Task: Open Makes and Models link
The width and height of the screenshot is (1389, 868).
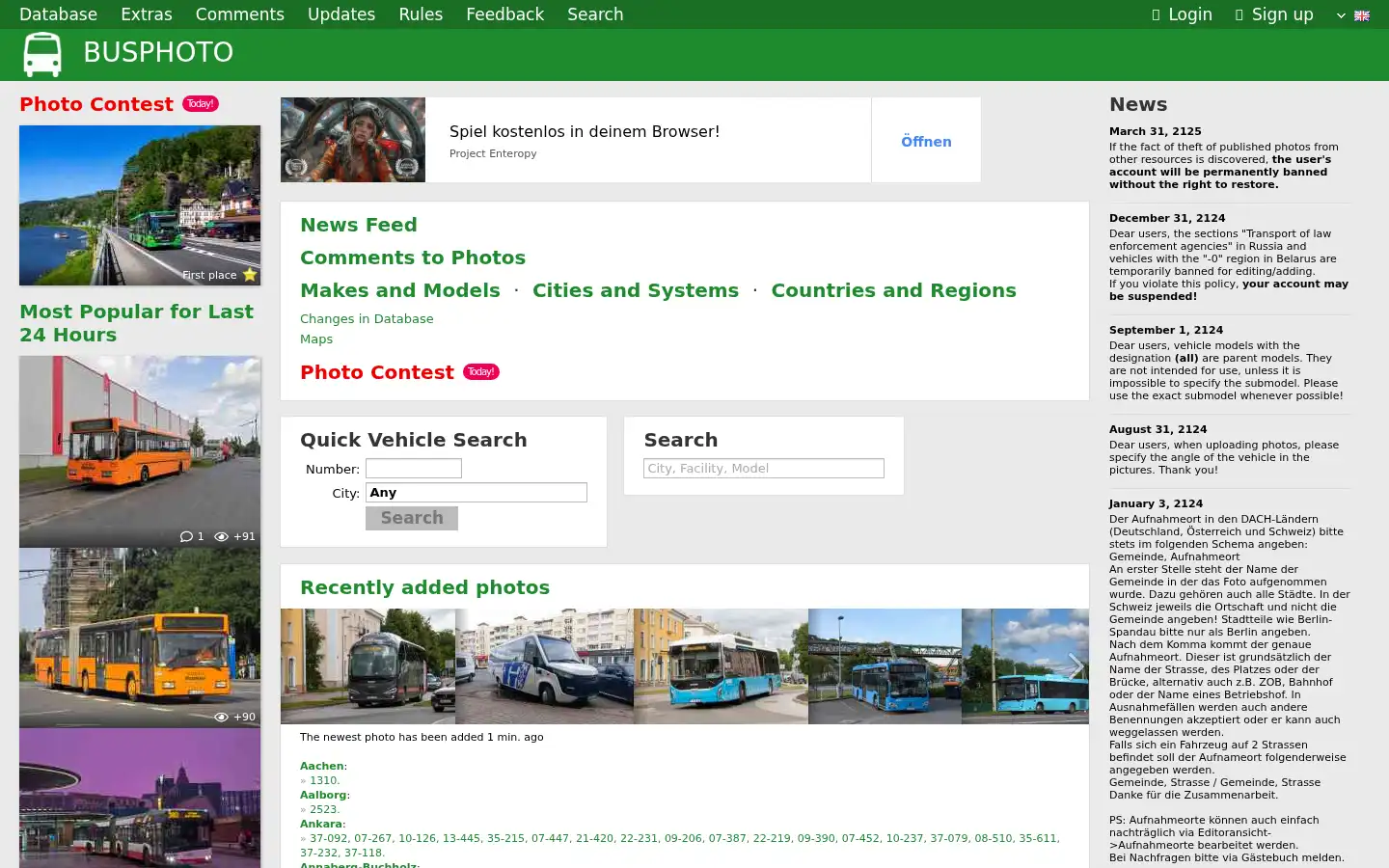Action: [400, 290]
